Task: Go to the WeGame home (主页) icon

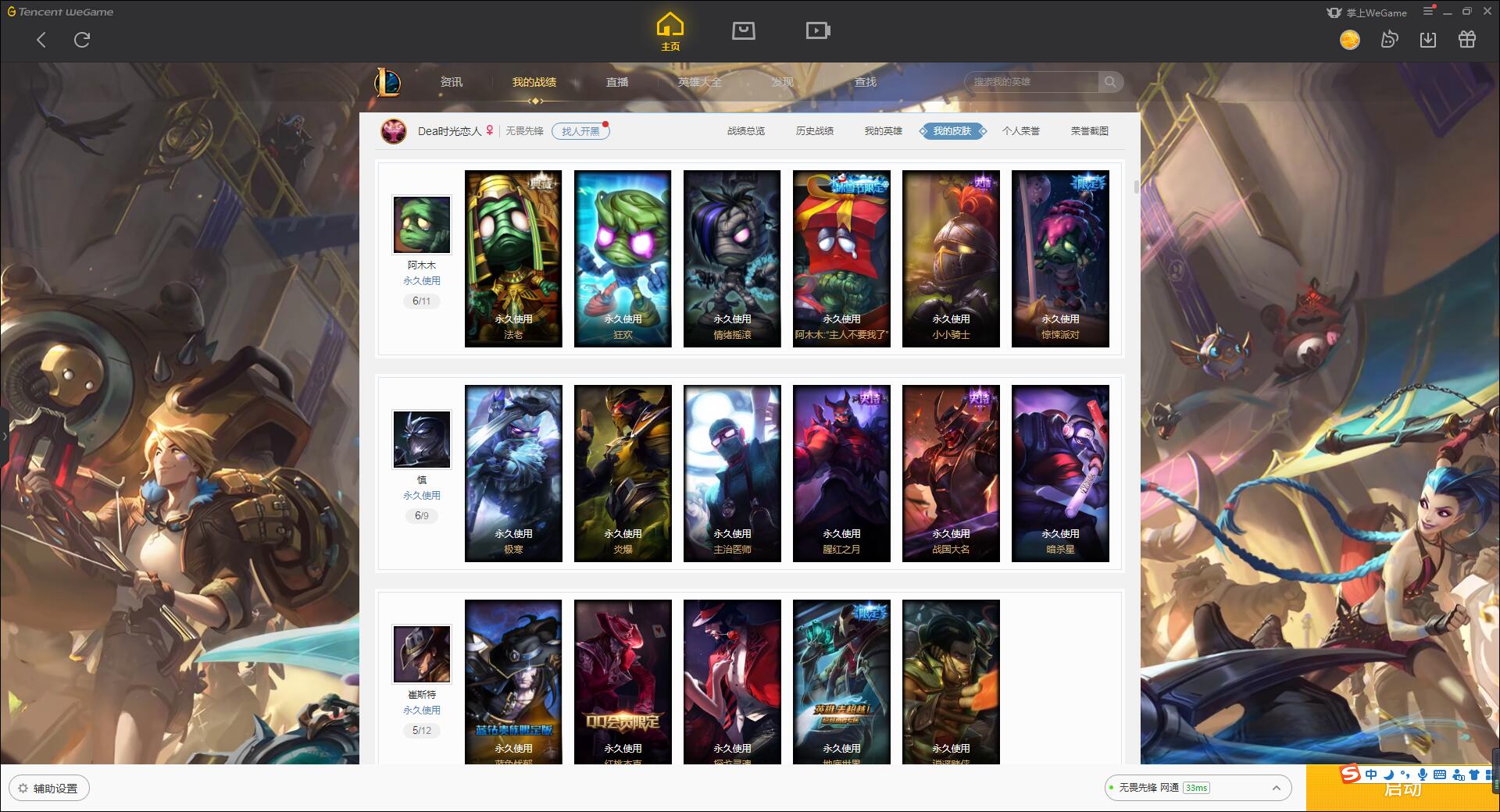Action: click(x=670, y=32)
